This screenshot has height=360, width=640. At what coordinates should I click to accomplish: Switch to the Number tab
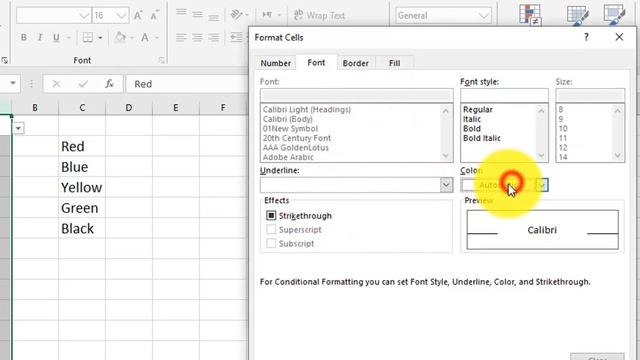[276, 63]
